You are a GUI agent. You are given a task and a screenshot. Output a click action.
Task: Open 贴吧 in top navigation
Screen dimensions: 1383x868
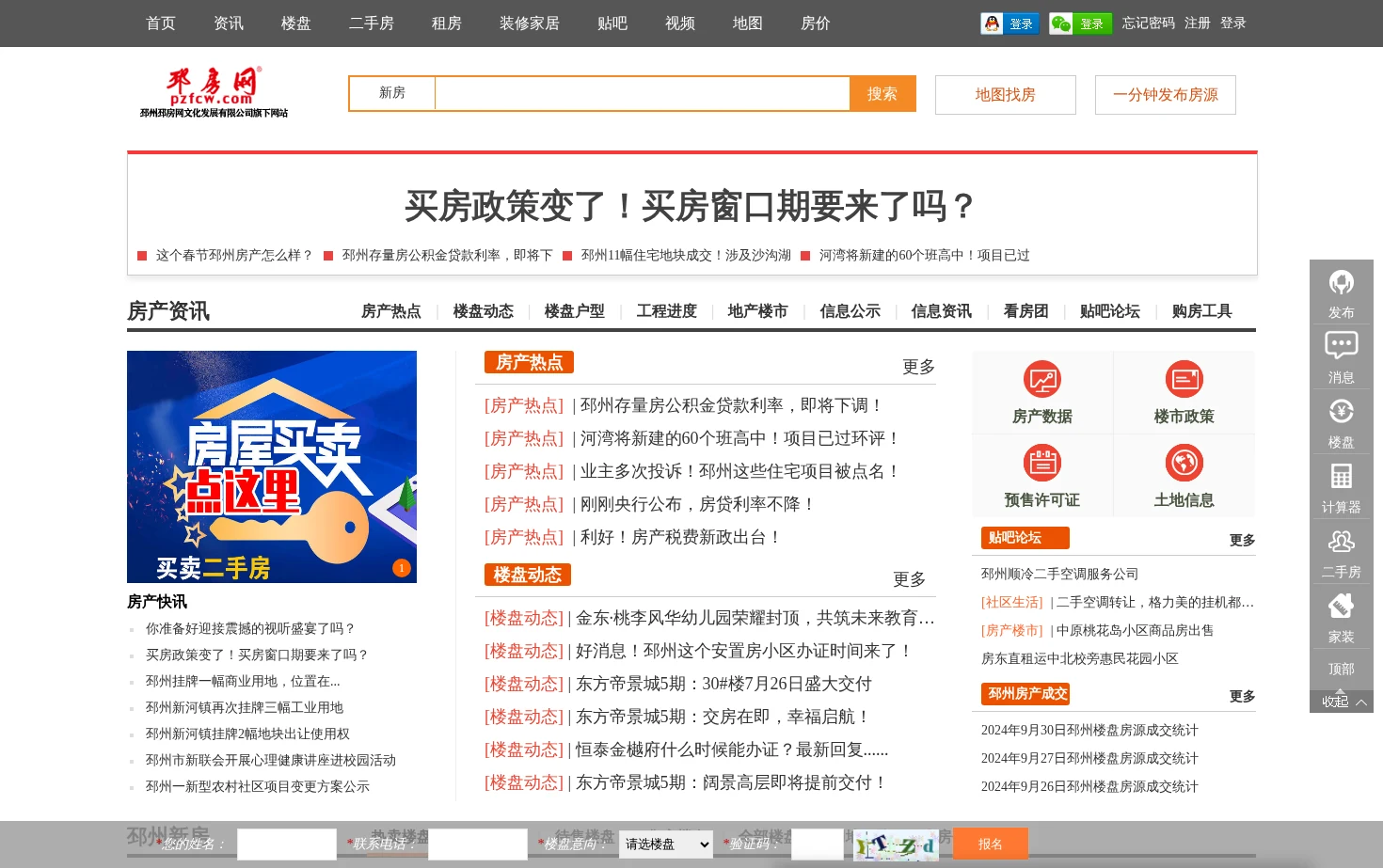pyautogui.click(x=612, y=24)
